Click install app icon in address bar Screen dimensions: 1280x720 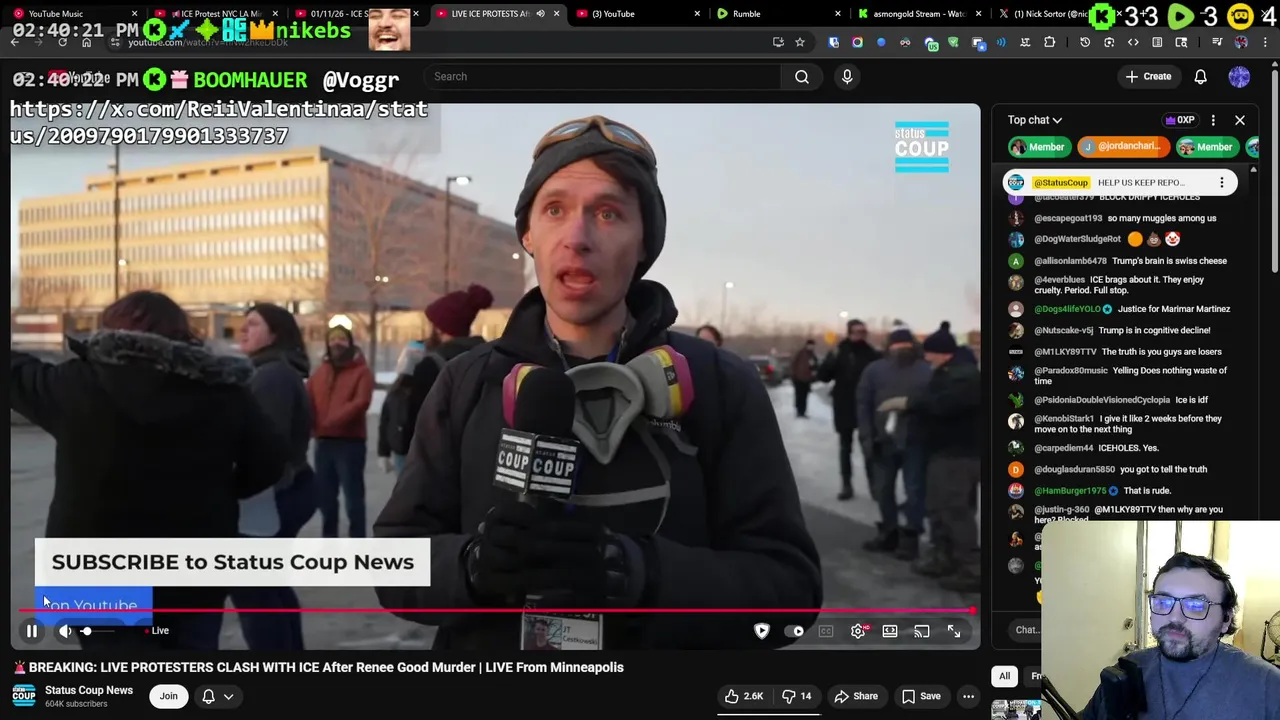pos(778,42)
